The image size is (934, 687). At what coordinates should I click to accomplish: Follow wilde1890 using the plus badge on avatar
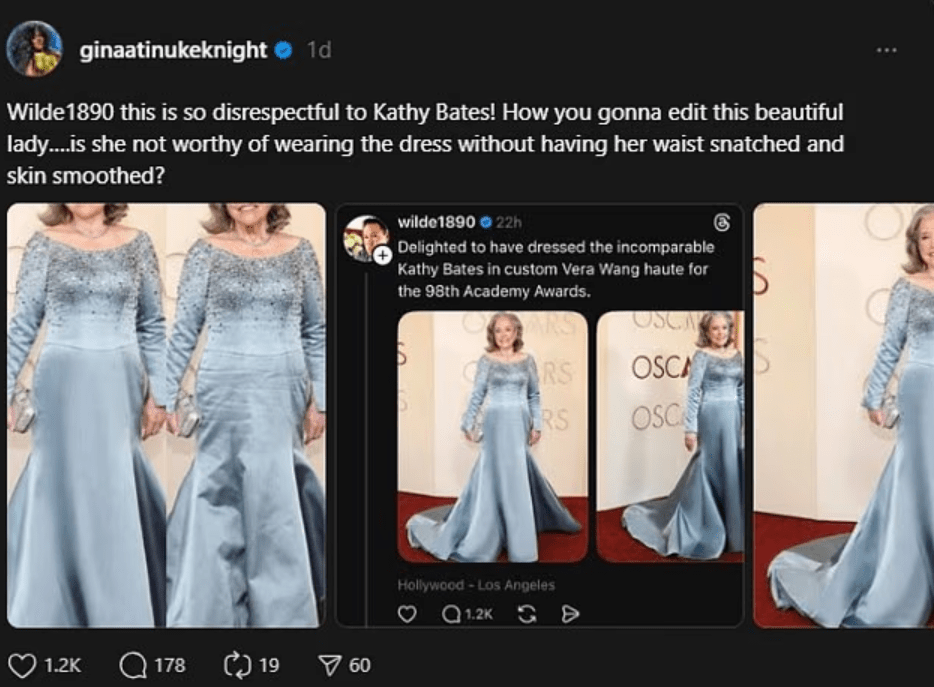click(383, 257)
